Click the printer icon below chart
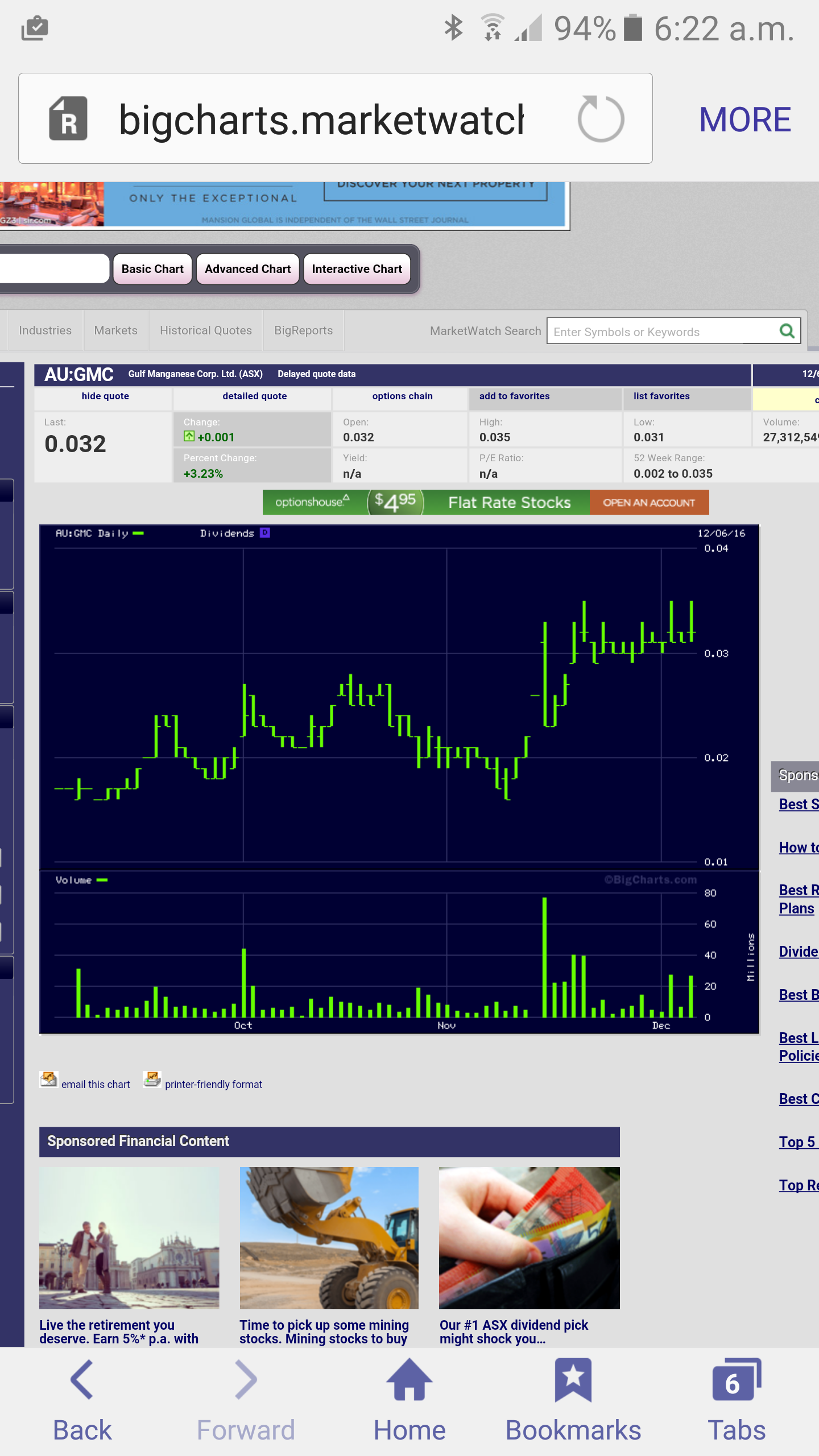 point(152,1079)
